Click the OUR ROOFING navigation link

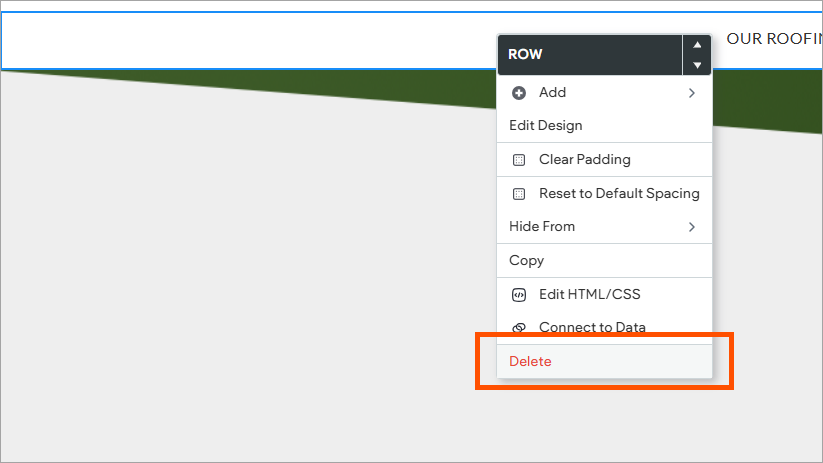(x=773, y=39)
